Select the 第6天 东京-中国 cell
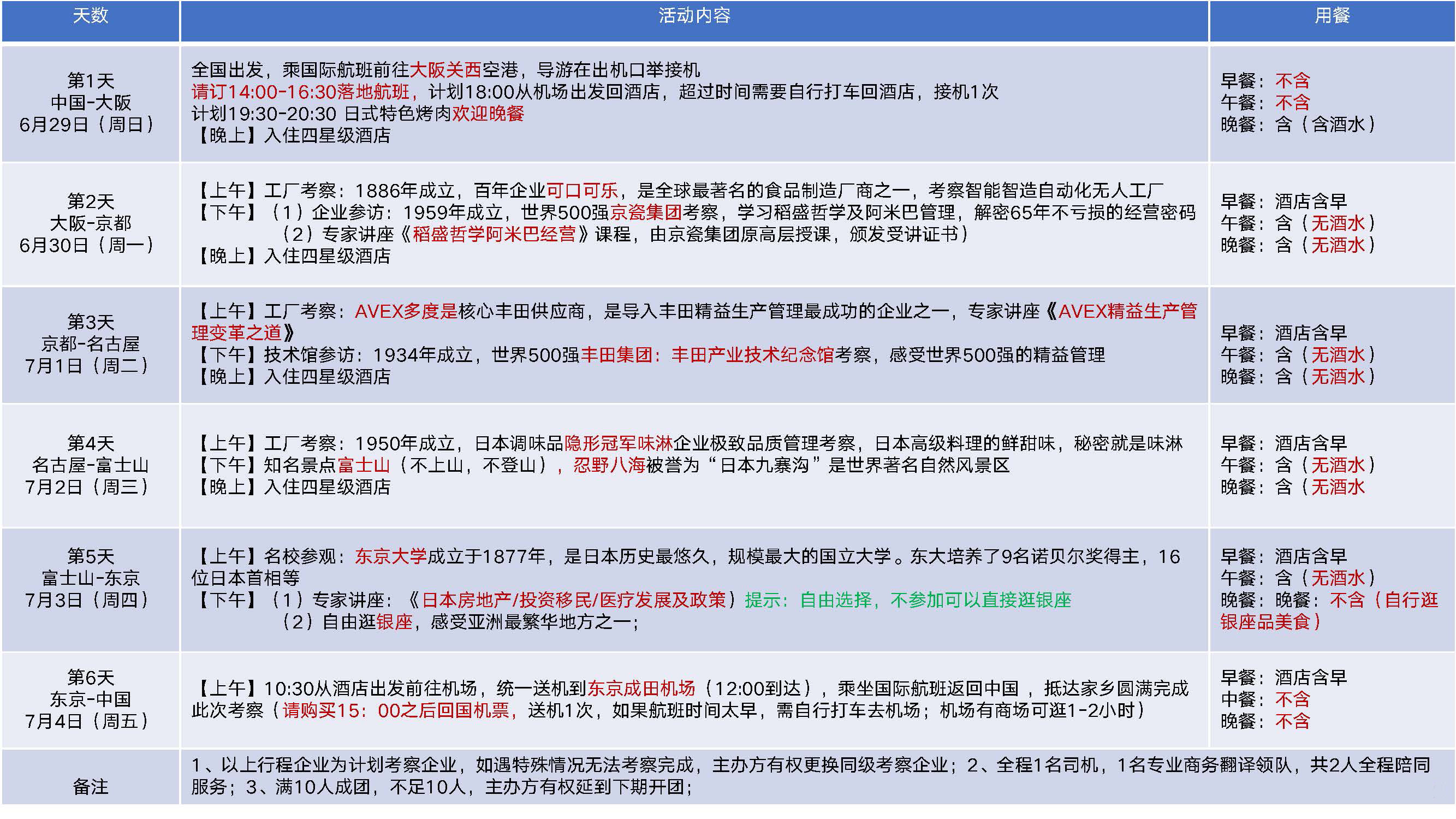1456x819 pixels. point(91,700)
